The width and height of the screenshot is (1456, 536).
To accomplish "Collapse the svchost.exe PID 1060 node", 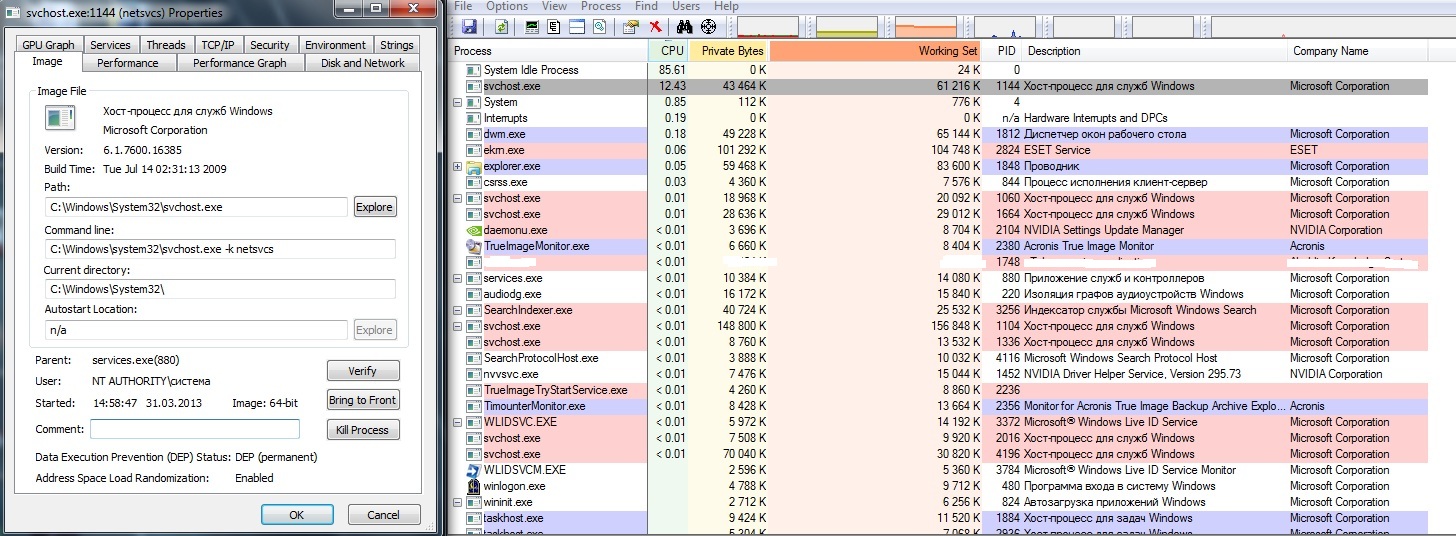I will 458,198.
